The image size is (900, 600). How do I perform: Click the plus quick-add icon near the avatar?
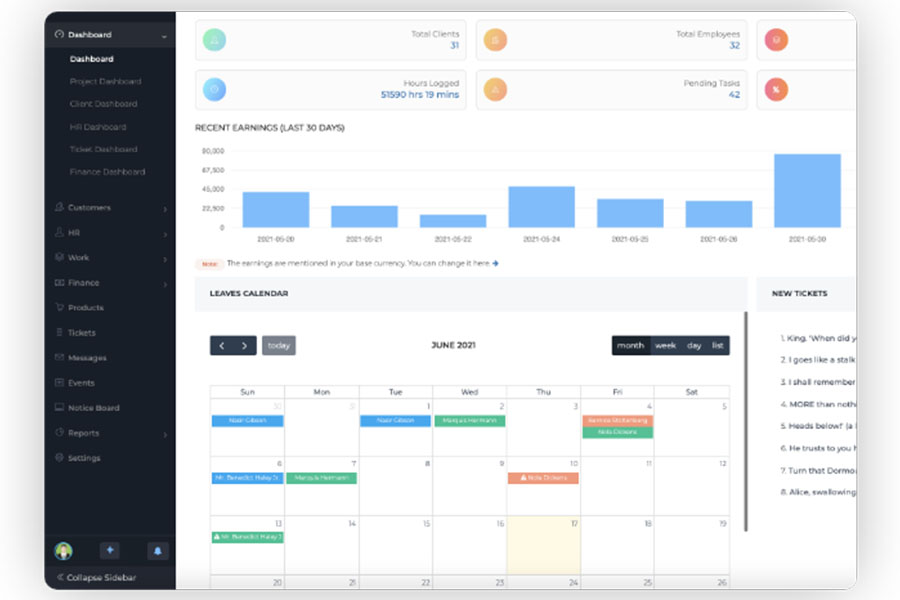click(108, 550)
